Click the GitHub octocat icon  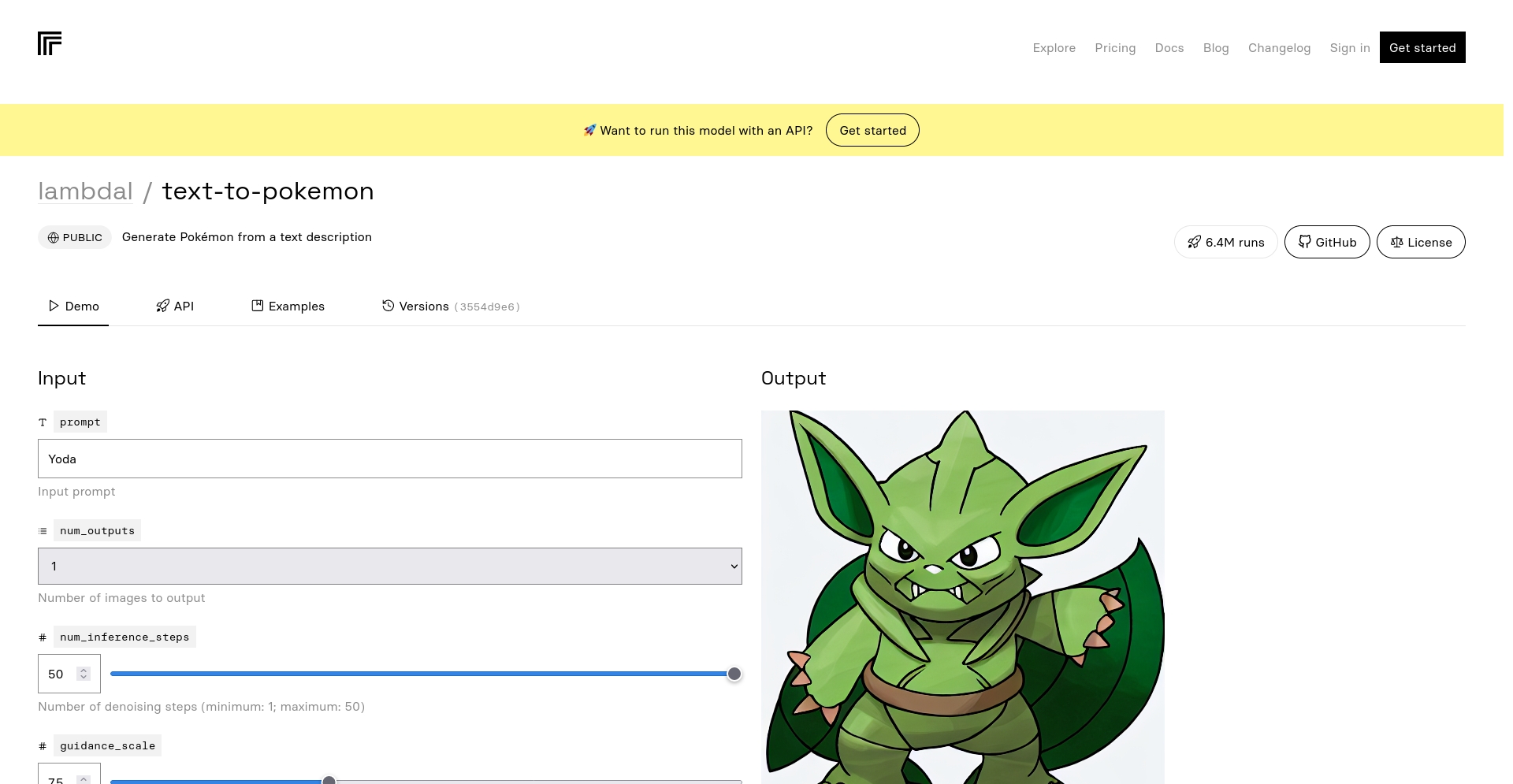point(1304,242)
